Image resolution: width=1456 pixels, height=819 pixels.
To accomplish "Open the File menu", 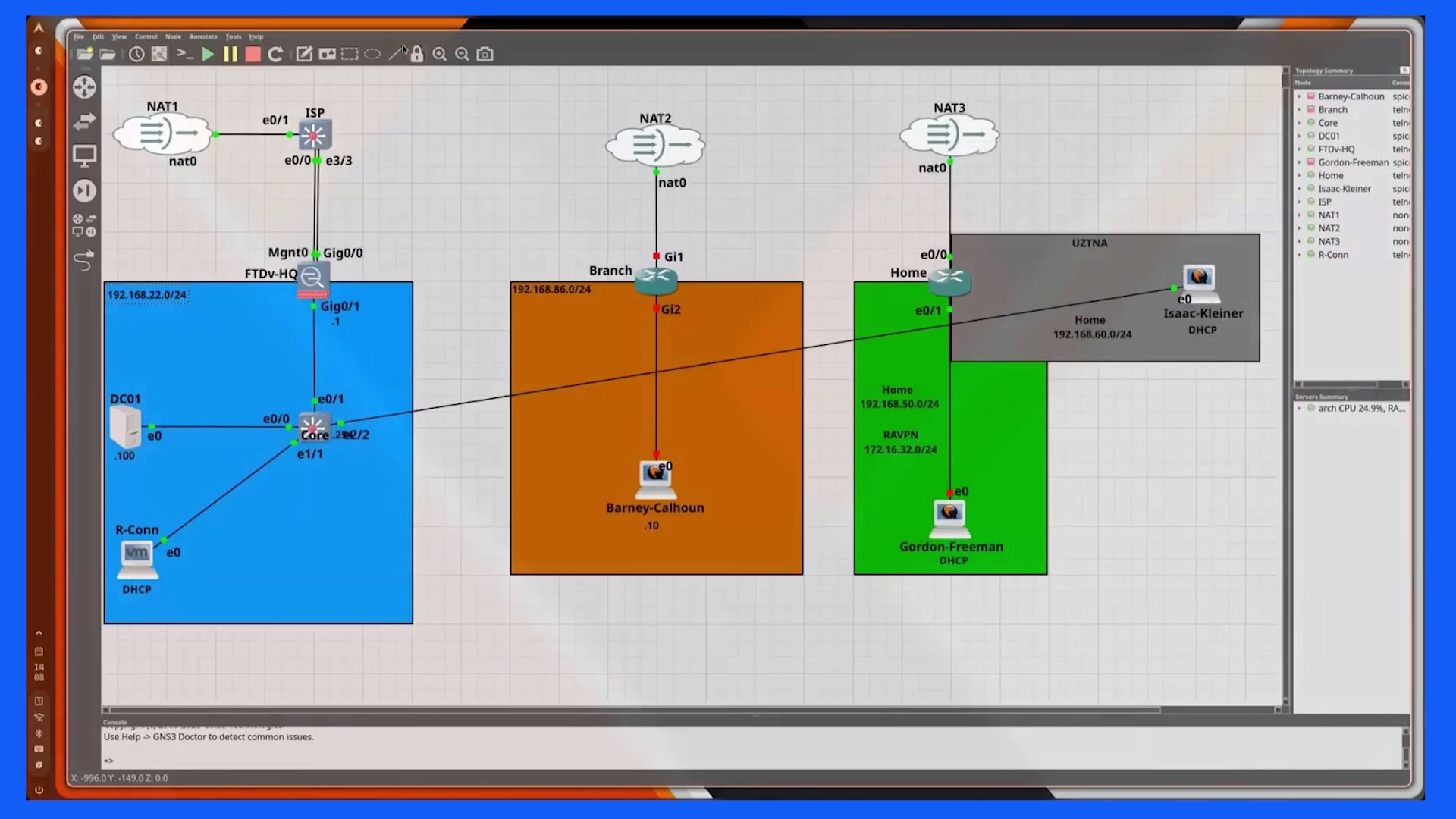I will click(x=79, y=36).
